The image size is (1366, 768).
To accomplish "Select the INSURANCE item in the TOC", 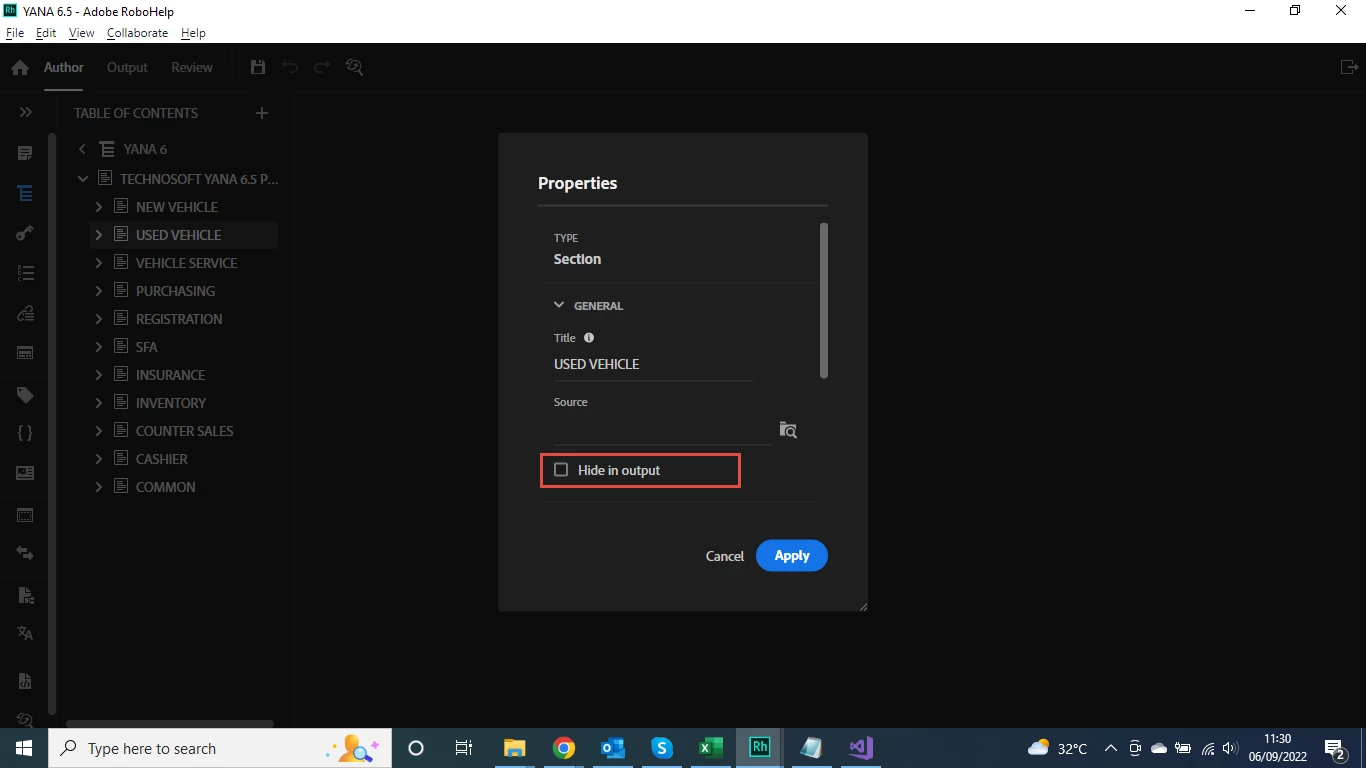I will point(170,375).
